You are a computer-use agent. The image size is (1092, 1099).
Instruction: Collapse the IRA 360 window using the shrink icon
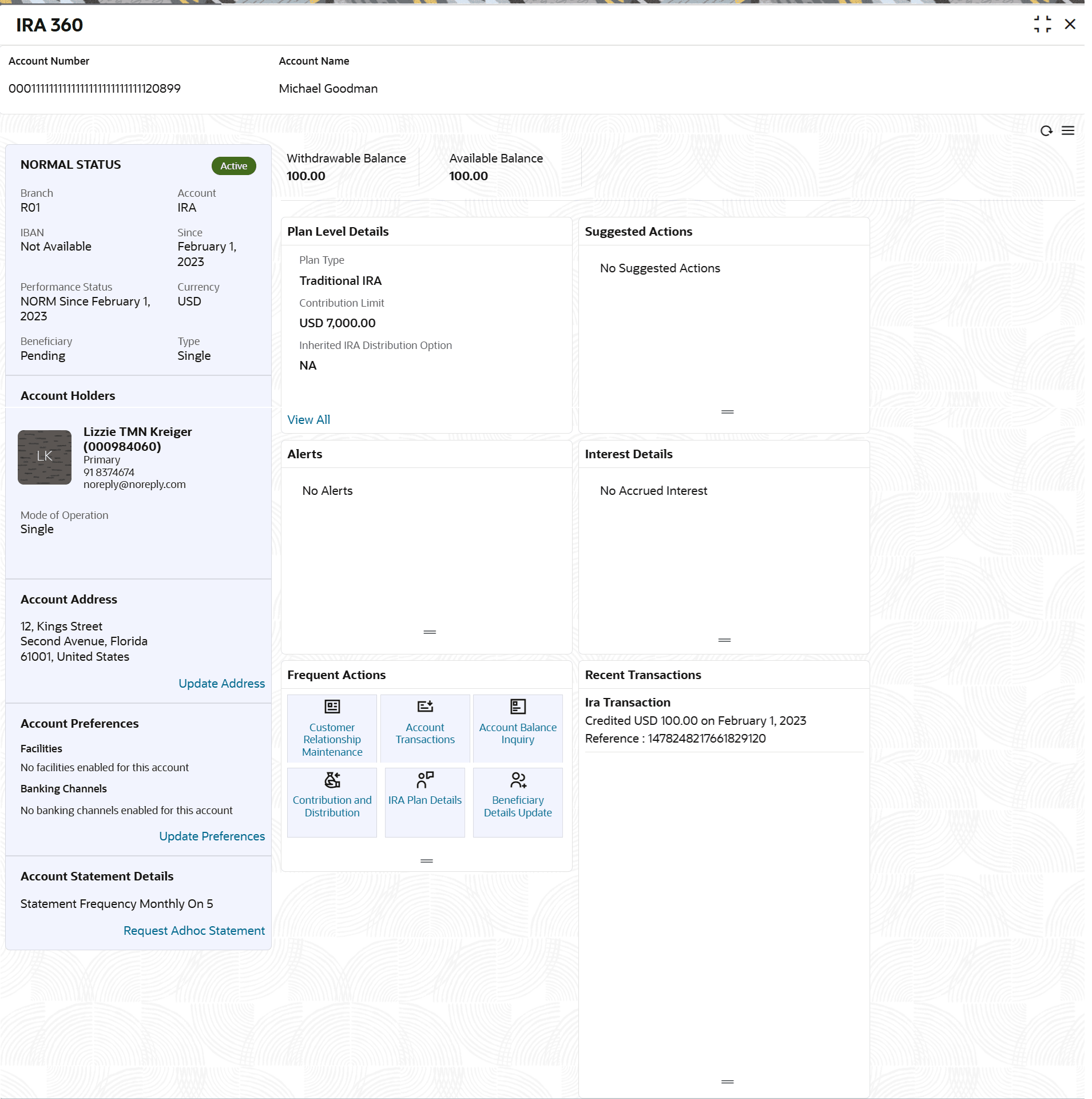pos(1043,24)
